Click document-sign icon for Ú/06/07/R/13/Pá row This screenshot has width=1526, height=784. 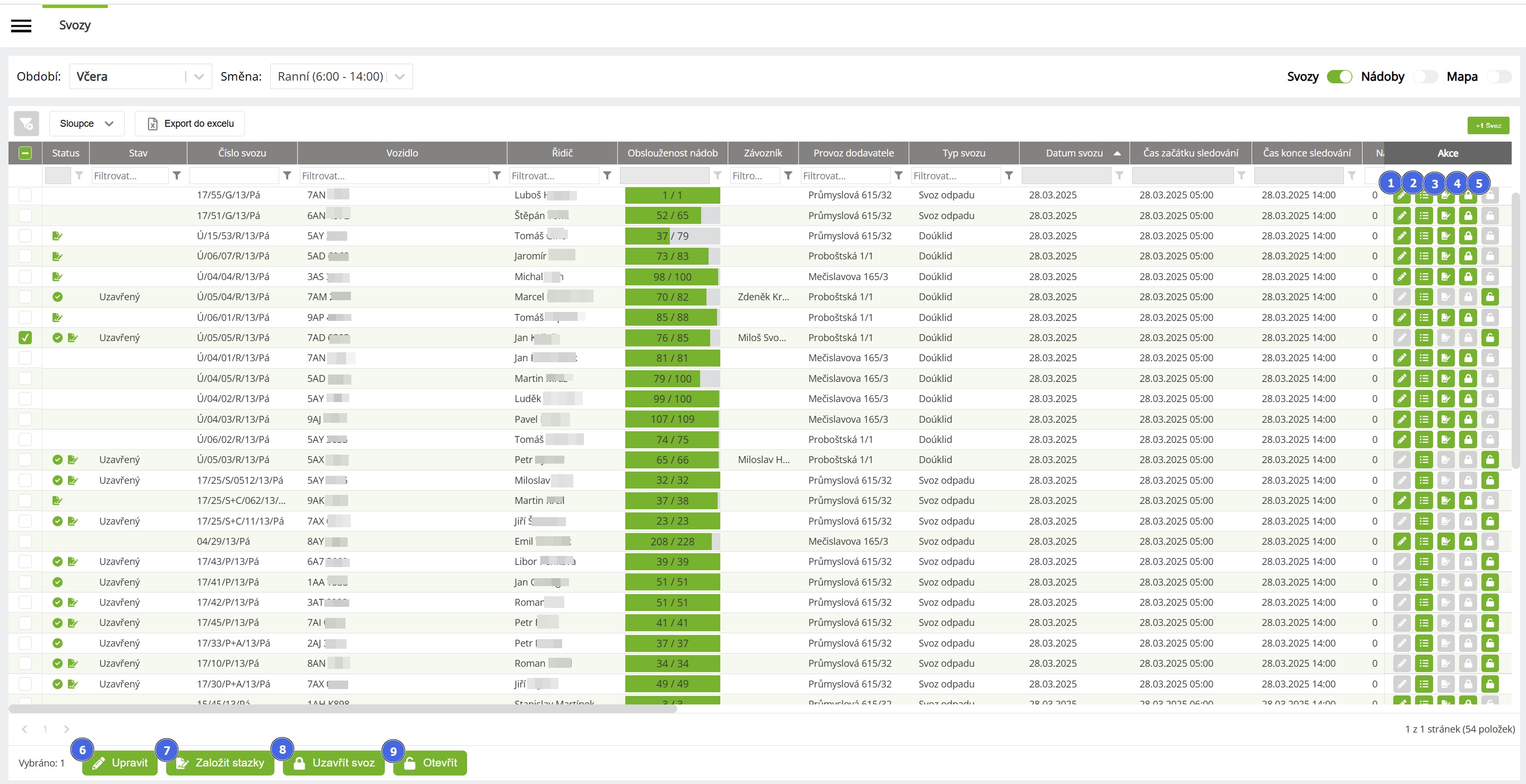click(1445, 256)
